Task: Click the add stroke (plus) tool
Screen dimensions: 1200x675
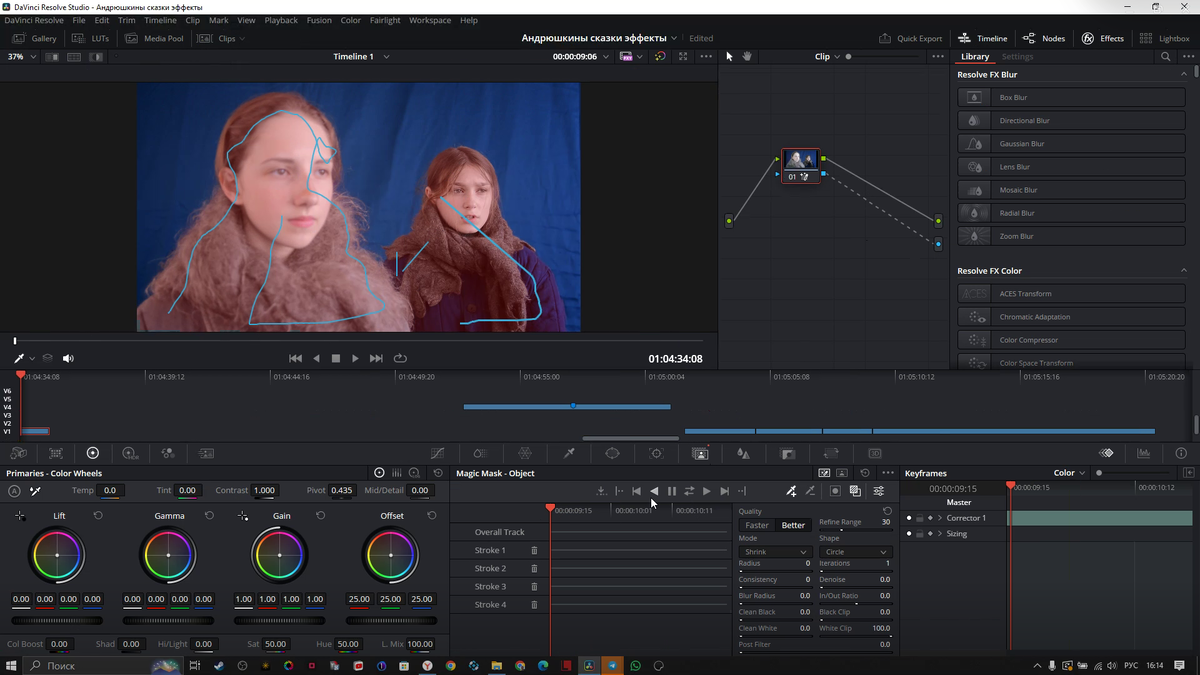Action: pos(791,491)
